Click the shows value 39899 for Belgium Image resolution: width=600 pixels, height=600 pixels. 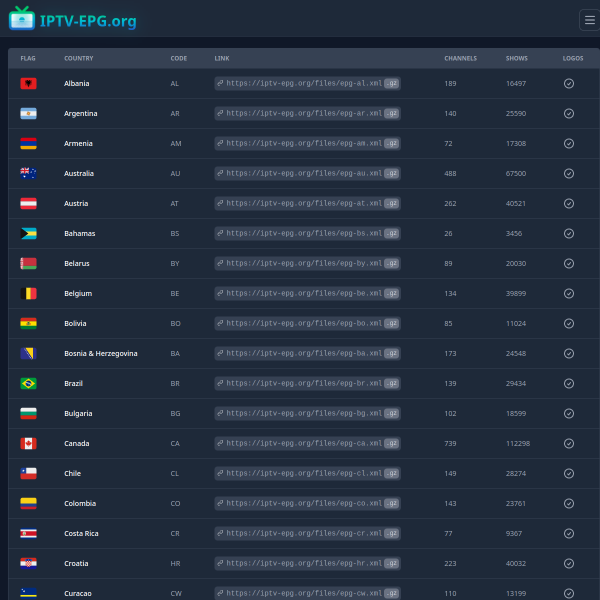pos(516,293)
